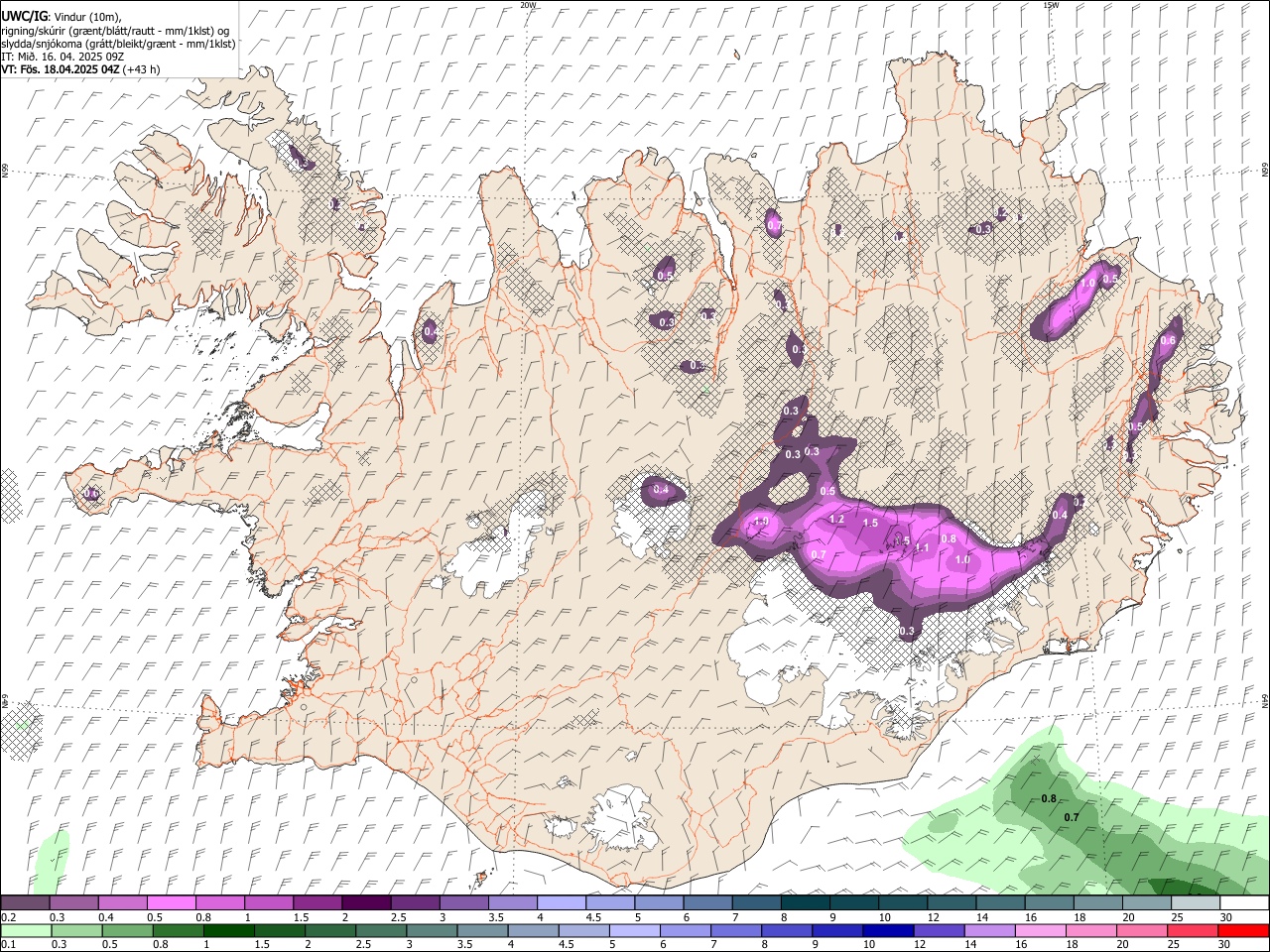Select the palest green 0.1–0.3 rain legend swatch

26,930
